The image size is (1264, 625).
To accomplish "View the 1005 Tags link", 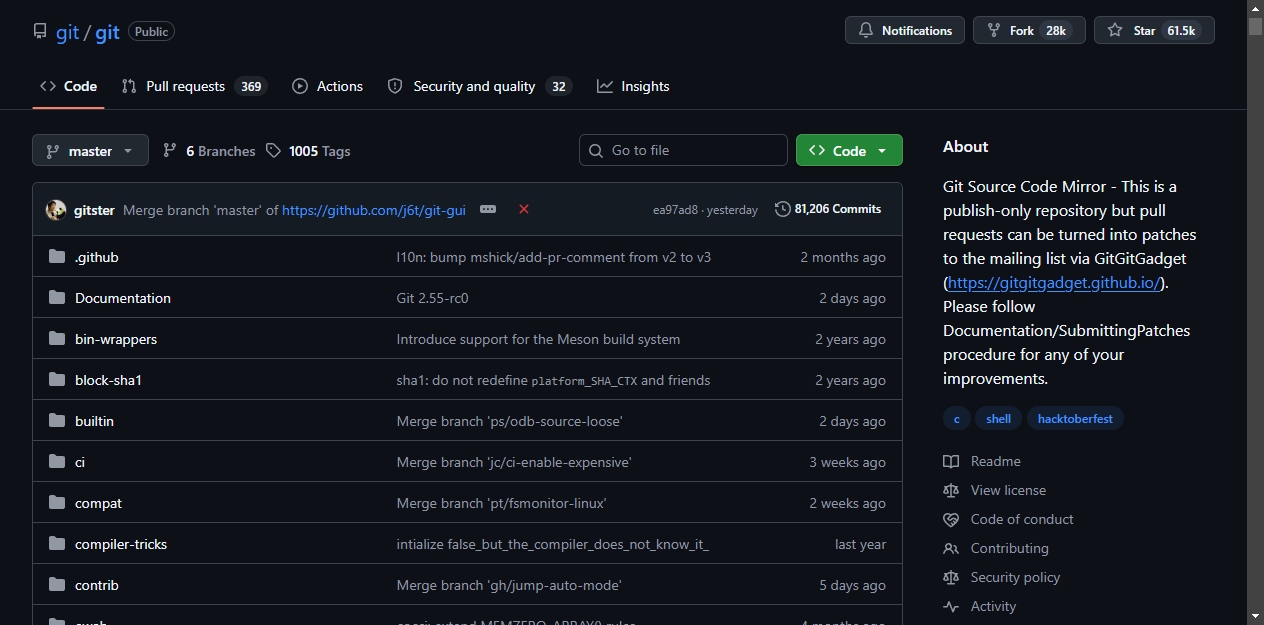I will (x=308, y=151).
